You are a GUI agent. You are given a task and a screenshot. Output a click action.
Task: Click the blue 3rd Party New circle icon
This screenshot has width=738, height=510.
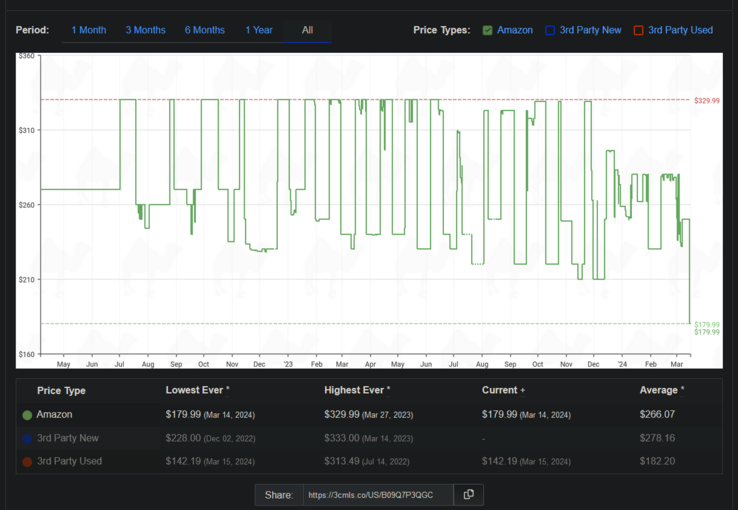coord(27,438)
